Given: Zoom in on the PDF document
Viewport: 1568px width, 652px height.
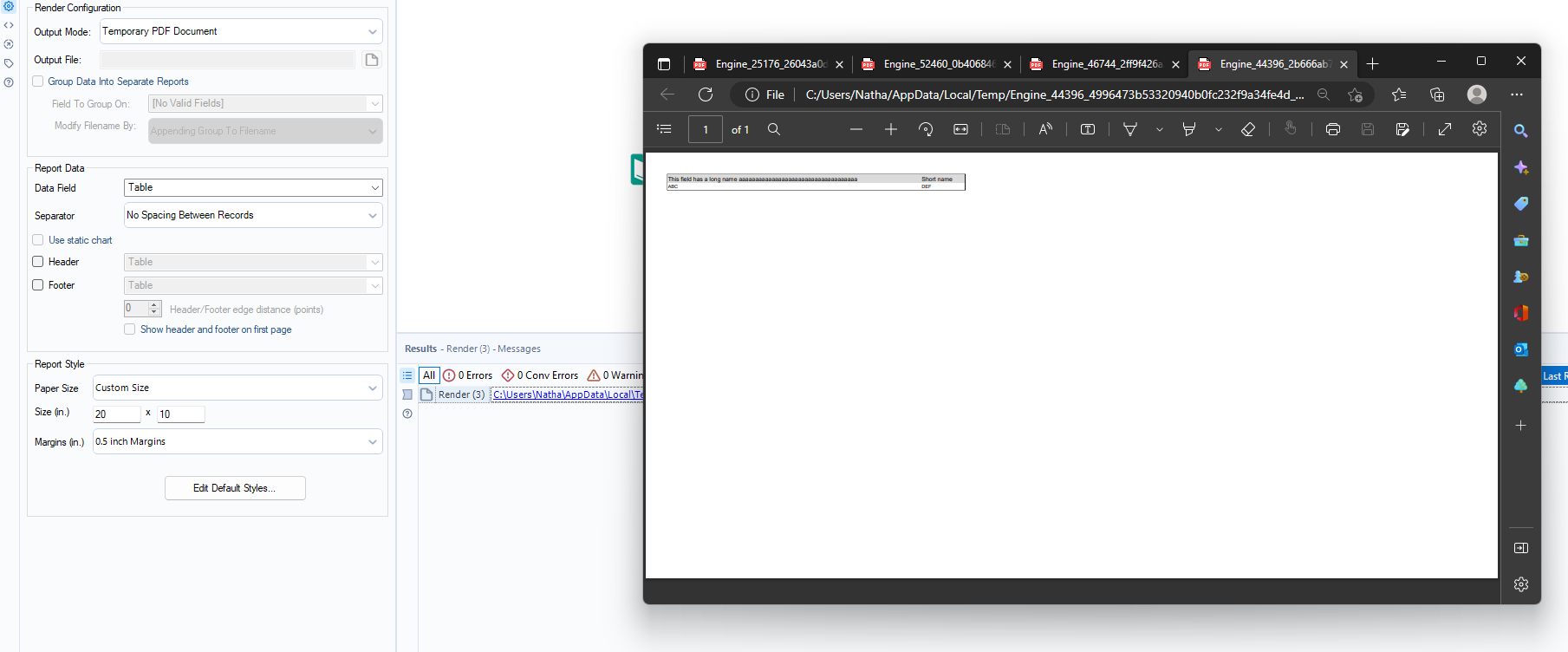Looking at the screenshot, I should (890, 129).
